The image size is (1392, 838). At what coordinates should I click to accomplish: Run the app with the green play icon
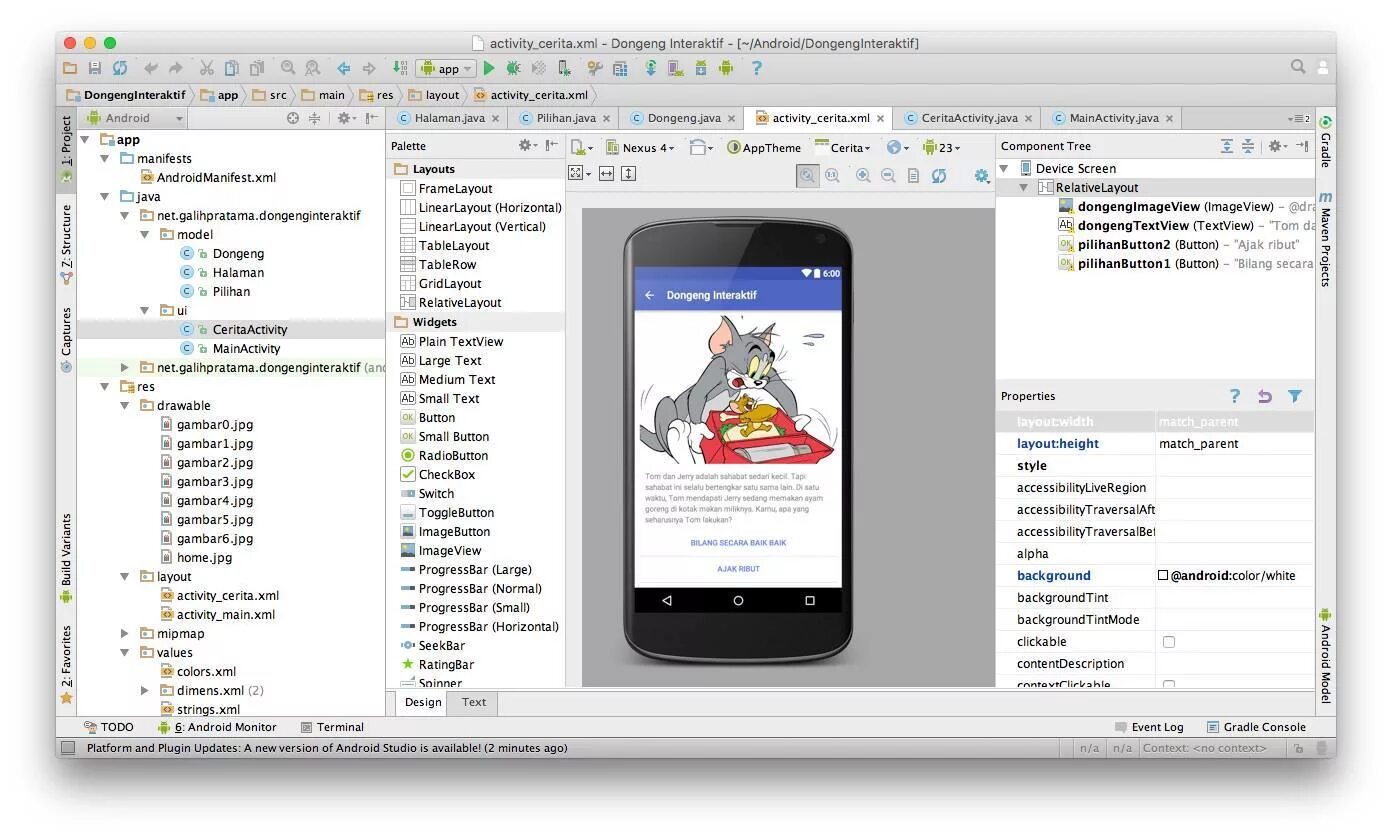pyautogui.click(x=489, y=68)
